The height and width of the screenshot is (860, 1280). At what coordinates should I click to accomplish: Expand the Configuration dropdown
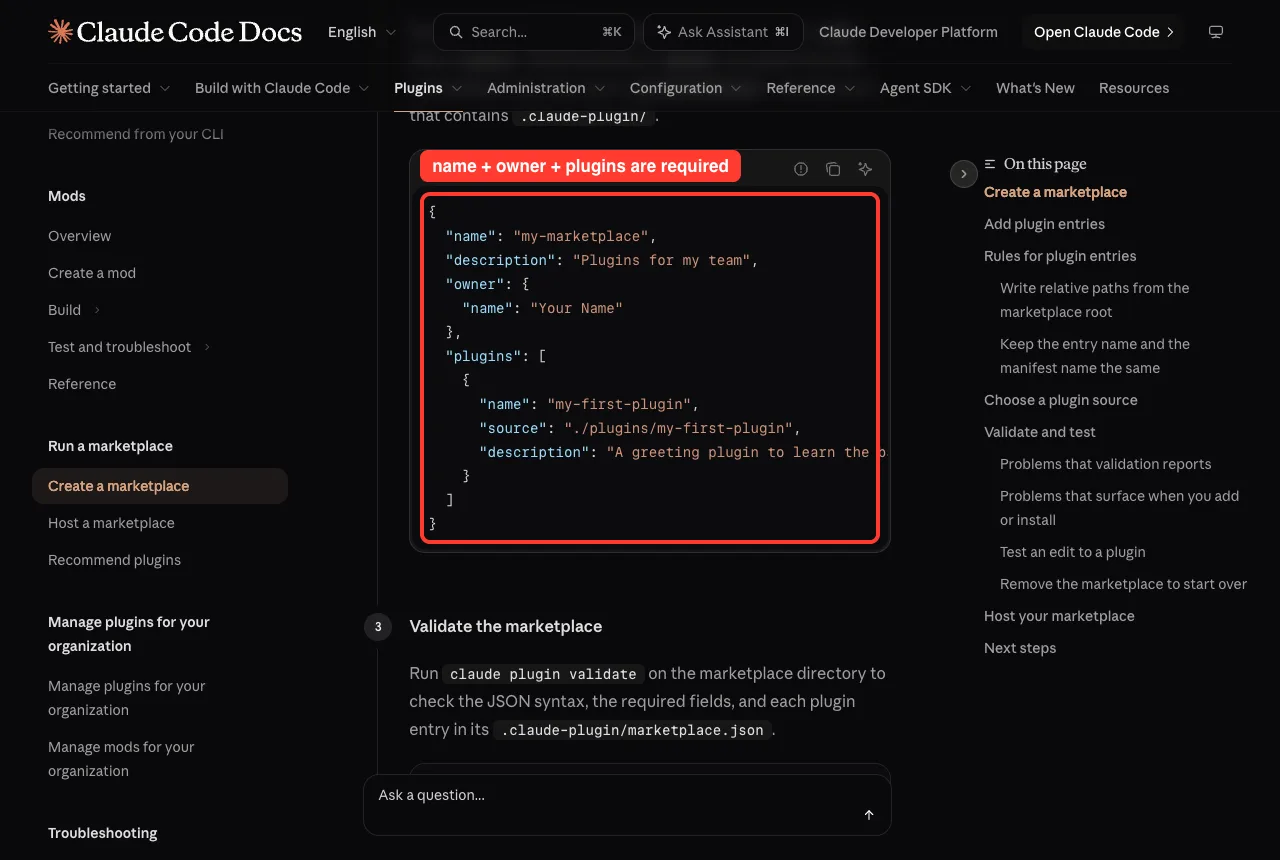[x=686, y=88]
